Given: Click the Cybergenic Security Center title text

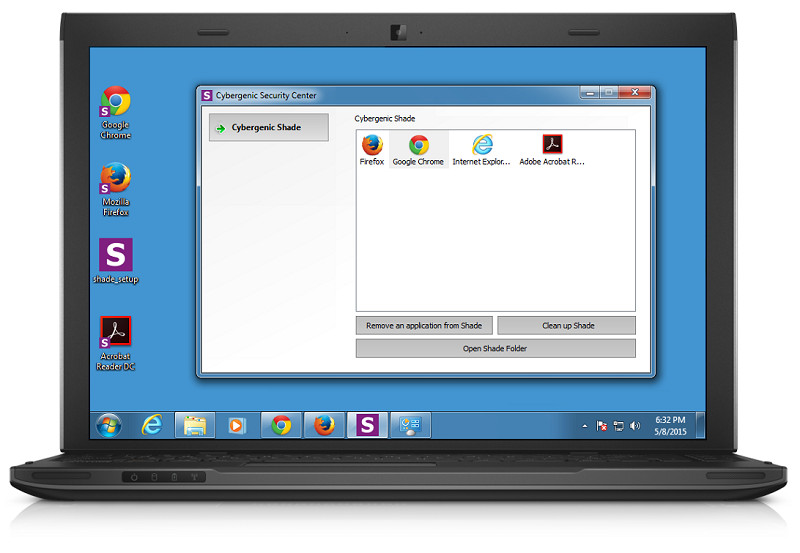Looking at the screenshot, I should pos(266,95).
